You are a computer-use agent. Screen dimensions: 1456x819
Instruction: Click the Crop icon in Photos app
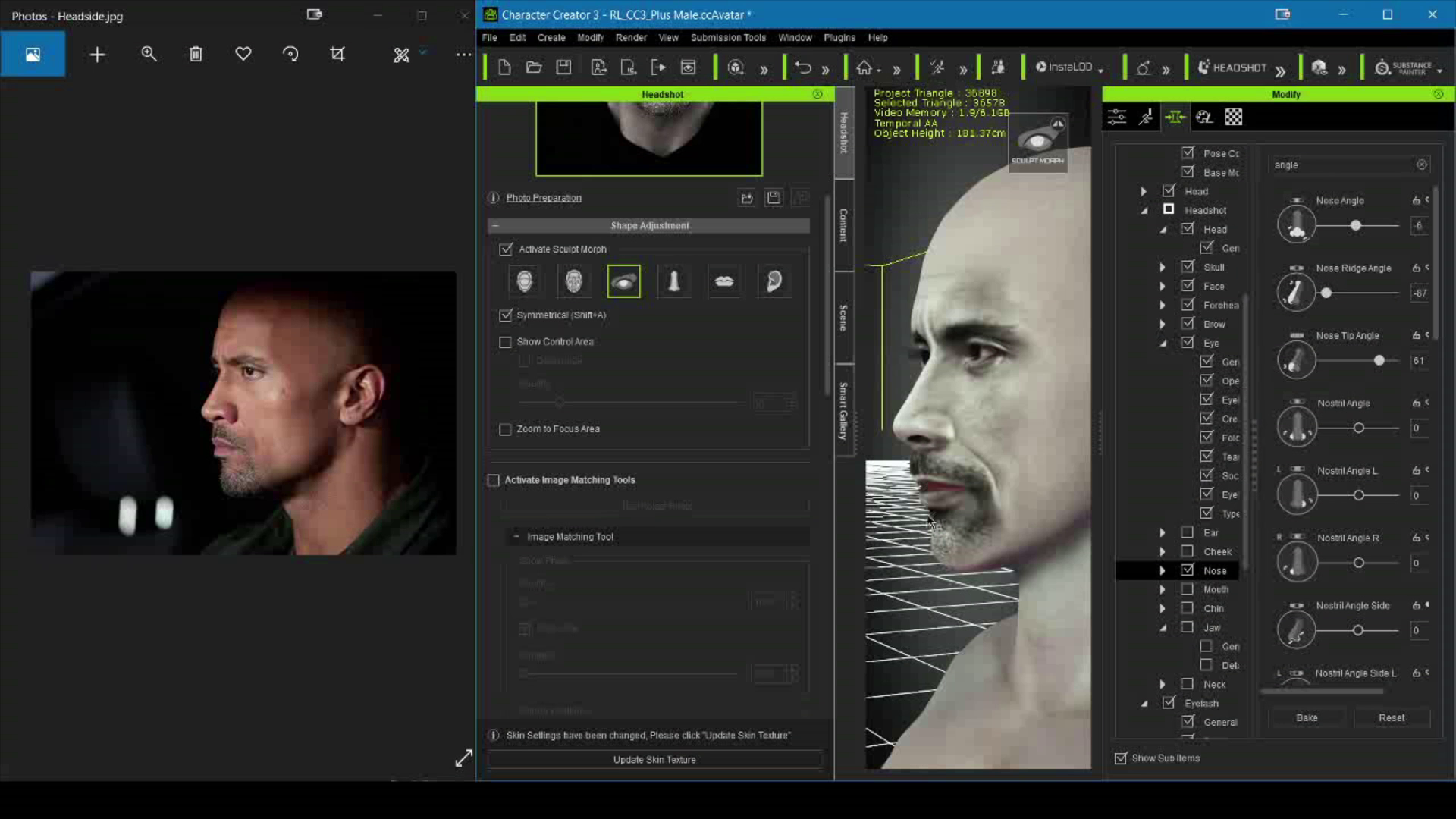(x=337, y=54)
